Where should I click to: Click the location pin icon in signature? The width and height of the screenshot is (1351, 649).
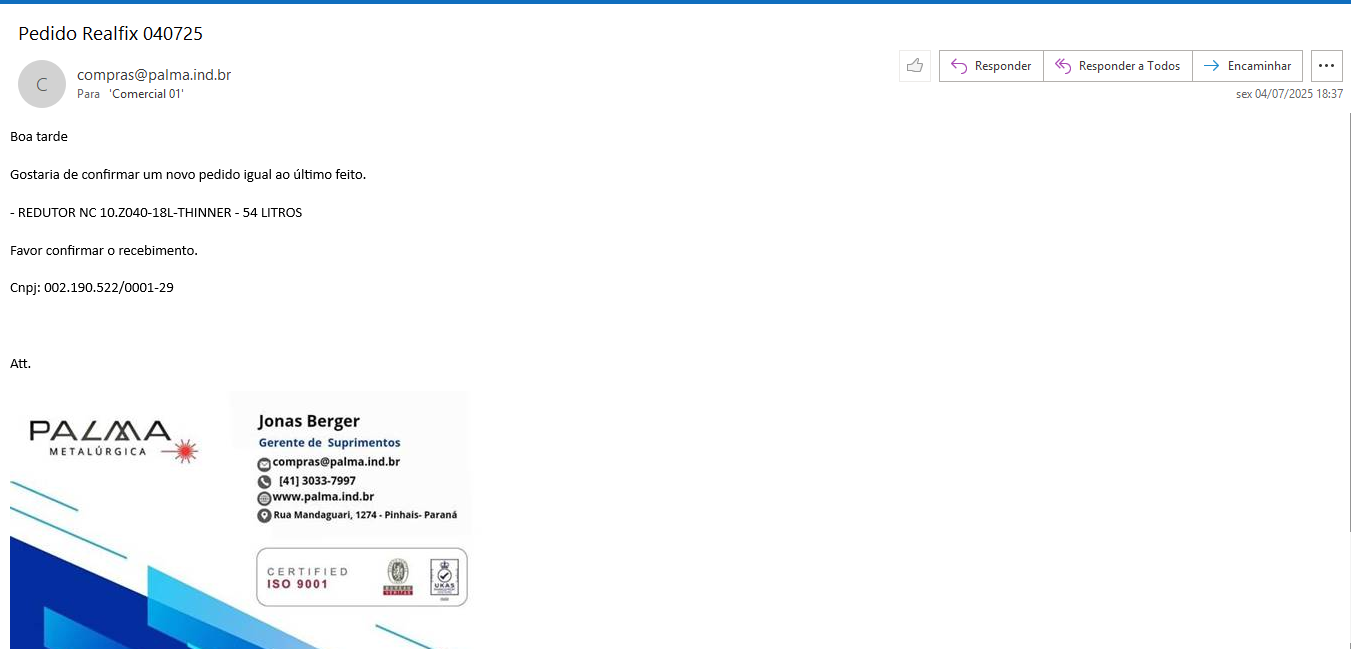click(264, 516)
